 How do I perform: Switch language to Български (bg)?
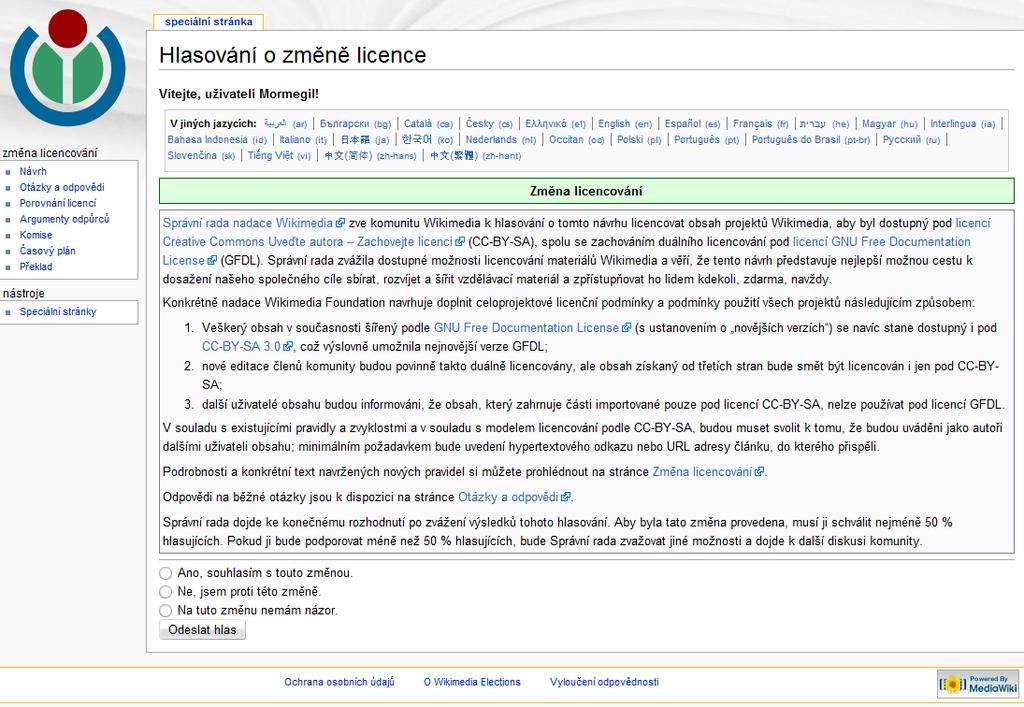tap(355, 123)
